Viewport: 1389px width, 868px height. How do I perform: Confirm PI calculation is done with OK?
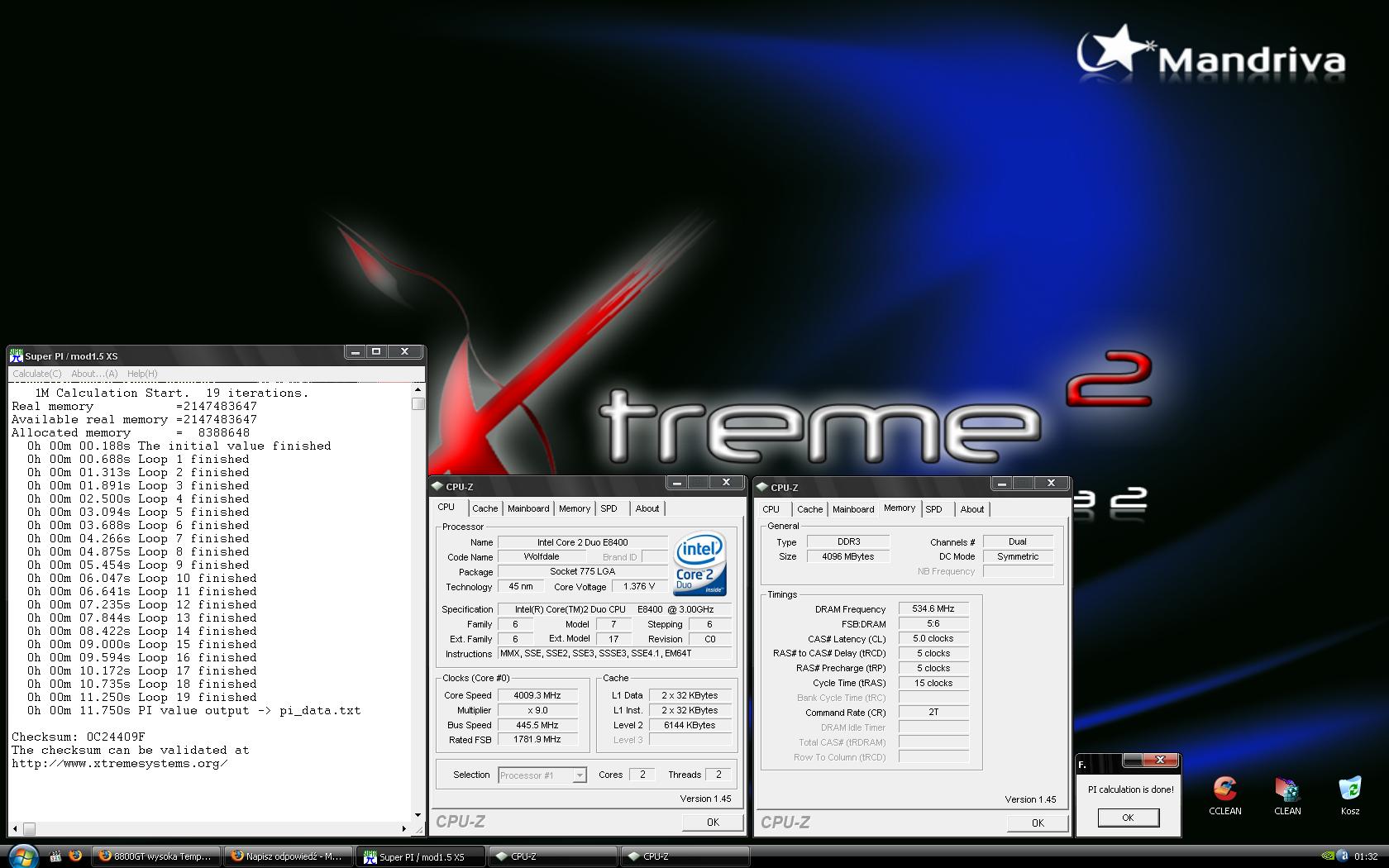[x=1129, y=818]
